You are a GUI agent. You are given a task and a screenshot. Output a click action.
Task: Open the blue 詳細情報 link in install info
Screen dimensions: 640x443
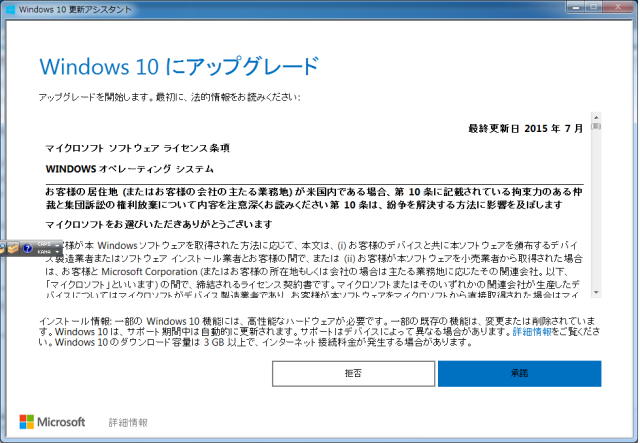pos(532,332)
